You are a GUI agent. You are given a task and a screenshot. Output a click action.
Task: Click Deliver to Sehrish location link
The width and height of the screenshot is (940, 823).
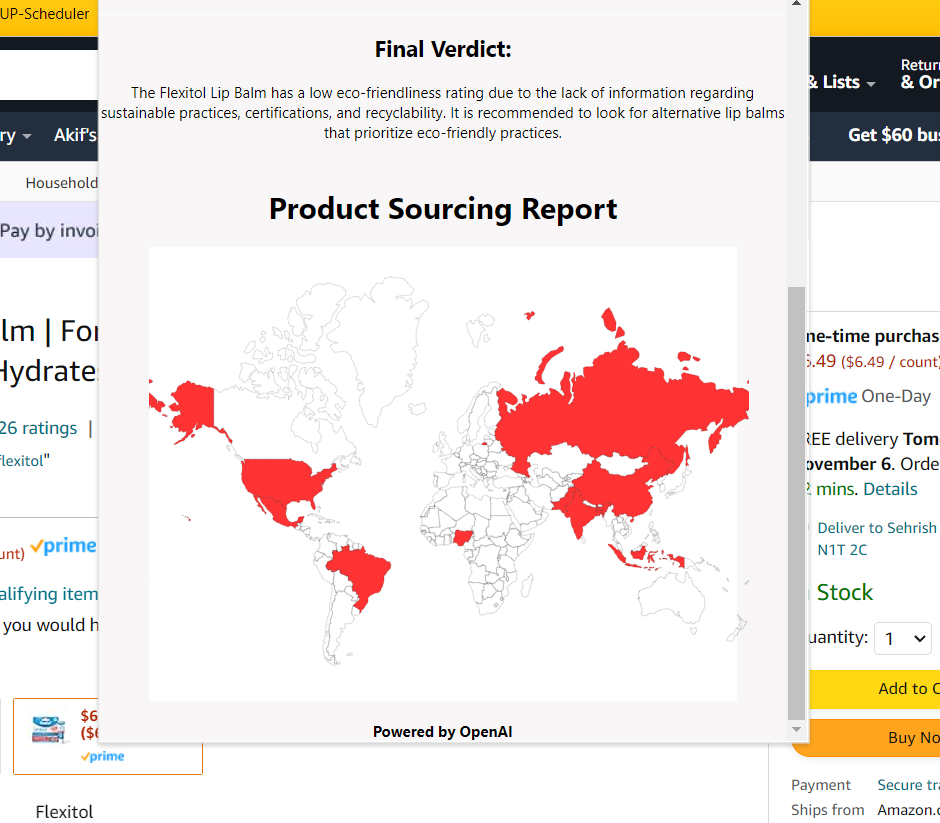876,539
